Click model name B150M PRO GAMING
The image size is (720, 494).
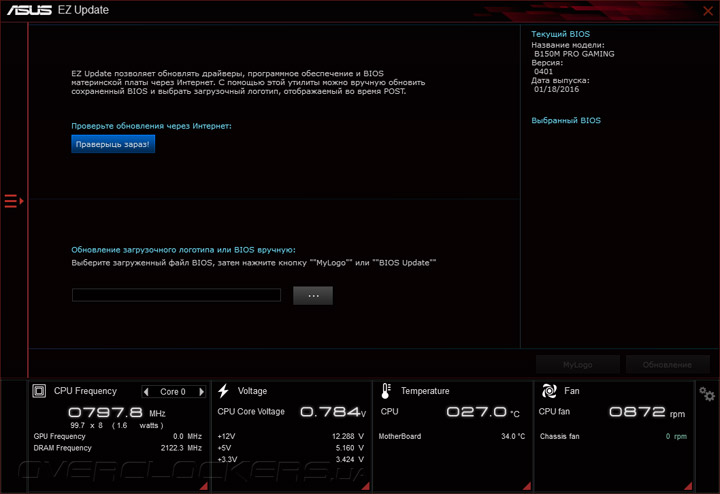click(x=574, y=54)
